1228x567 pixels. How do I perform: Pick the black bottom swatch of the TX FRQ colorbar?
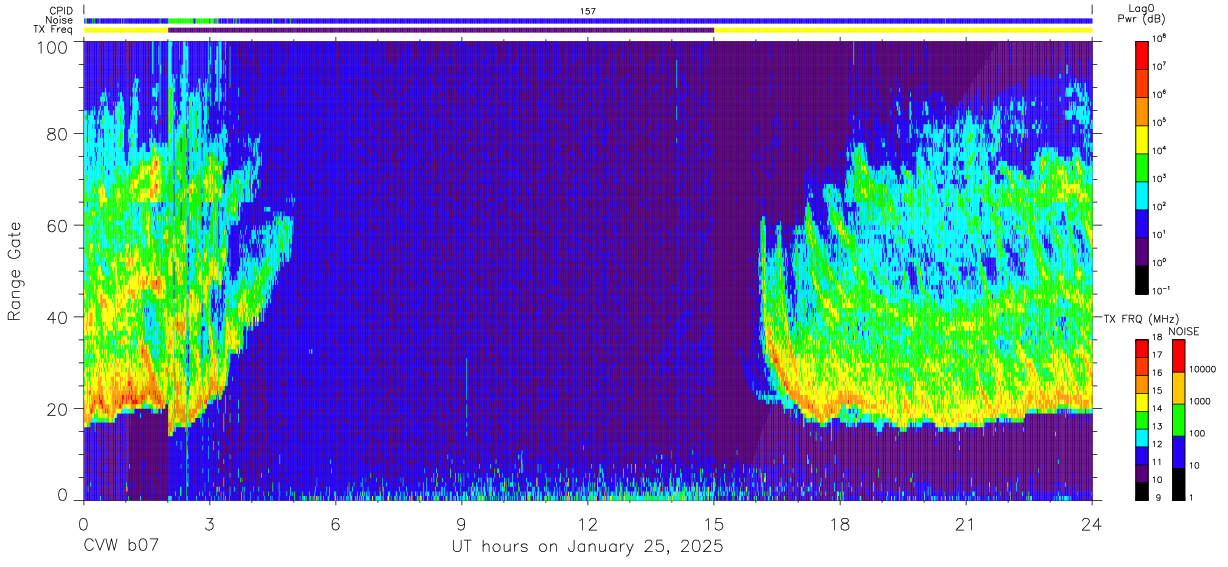click(1142, 490)
